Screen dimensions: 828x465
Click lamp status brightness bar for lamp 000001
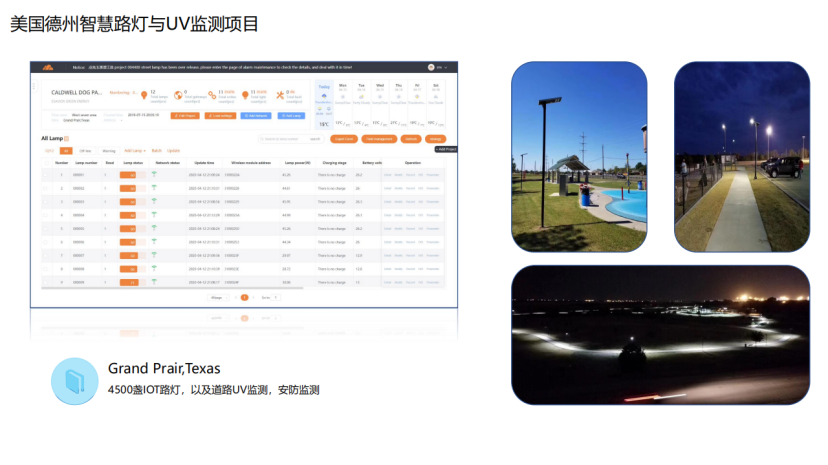coord(133,175)
